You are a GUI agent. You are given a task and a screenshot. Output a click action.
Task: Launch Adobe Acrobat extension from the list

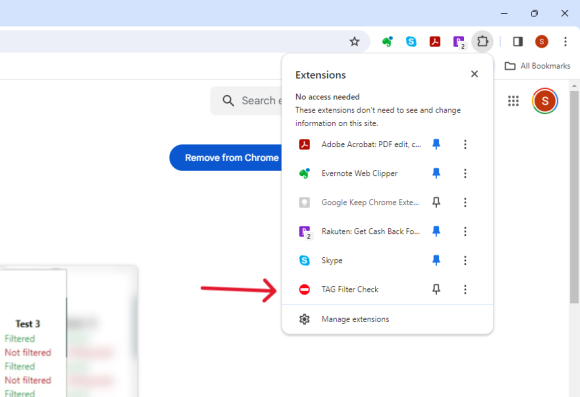[371, 144]
